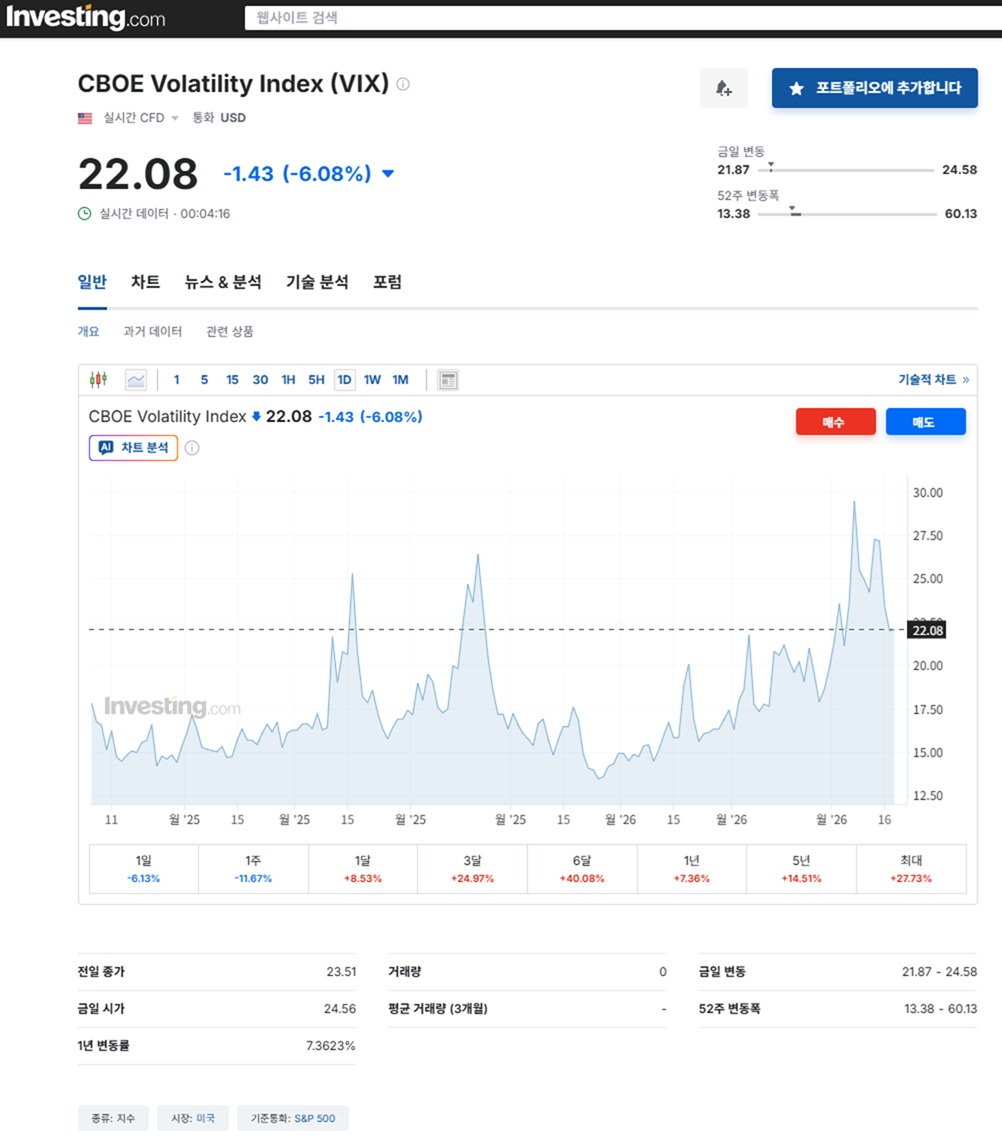
Task: Open the 기술 분석 tab
Action: pyautogui.click(x=317, y=282)
